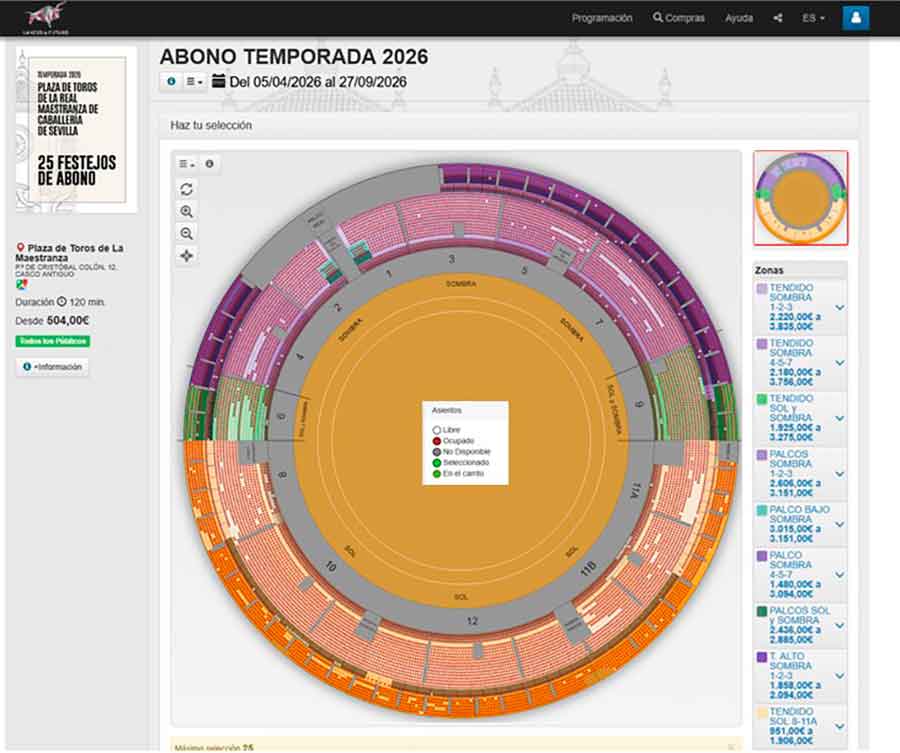Zoom out of the seating map

(x=187, y=233)
